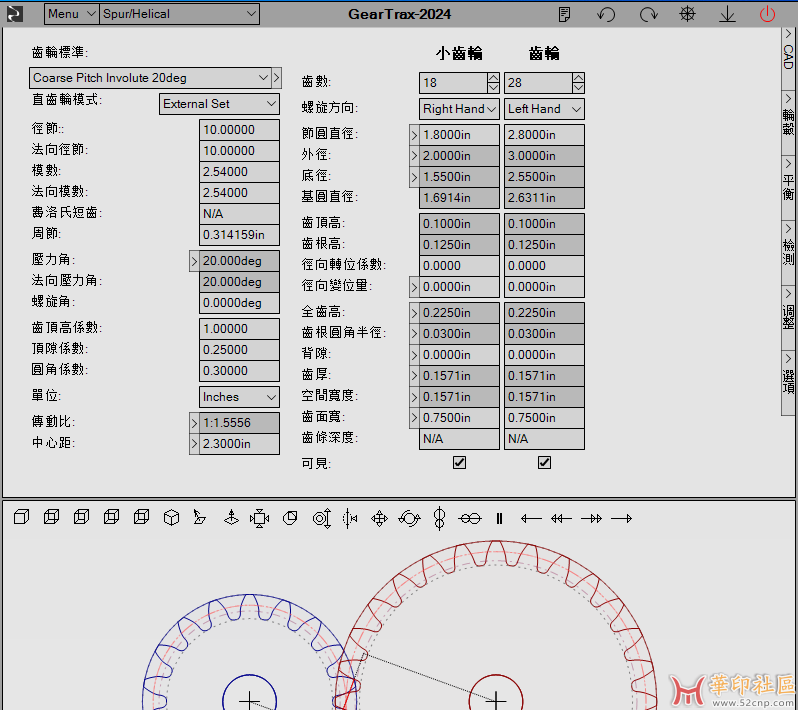The width and height of the screenshot is (798, 710).
Task: Click the undo arrow icon
Action: [606, 14]
